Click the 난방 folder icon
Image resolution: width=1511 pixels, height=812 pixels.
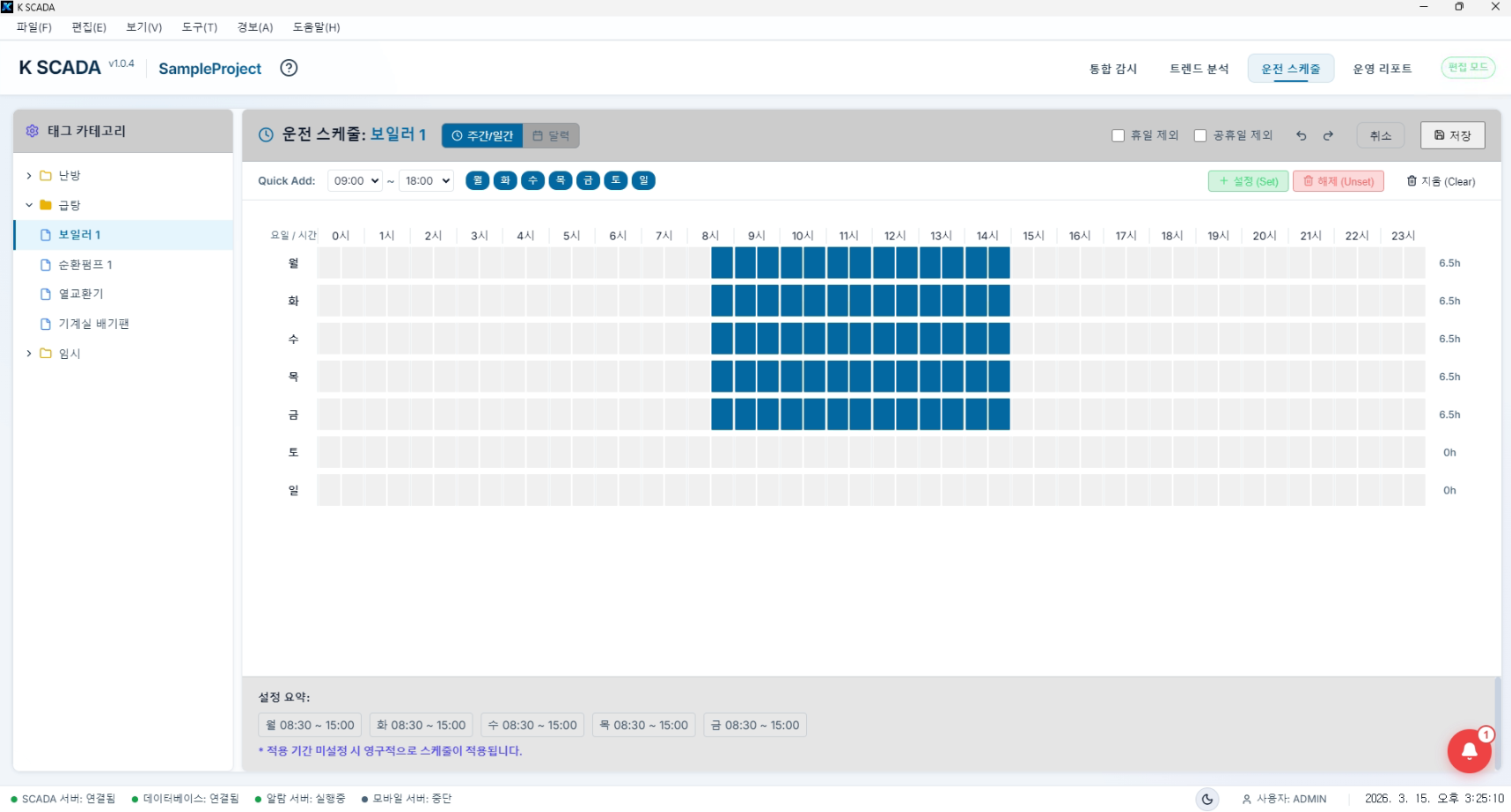pyautogui.click(x=46, y=176)
